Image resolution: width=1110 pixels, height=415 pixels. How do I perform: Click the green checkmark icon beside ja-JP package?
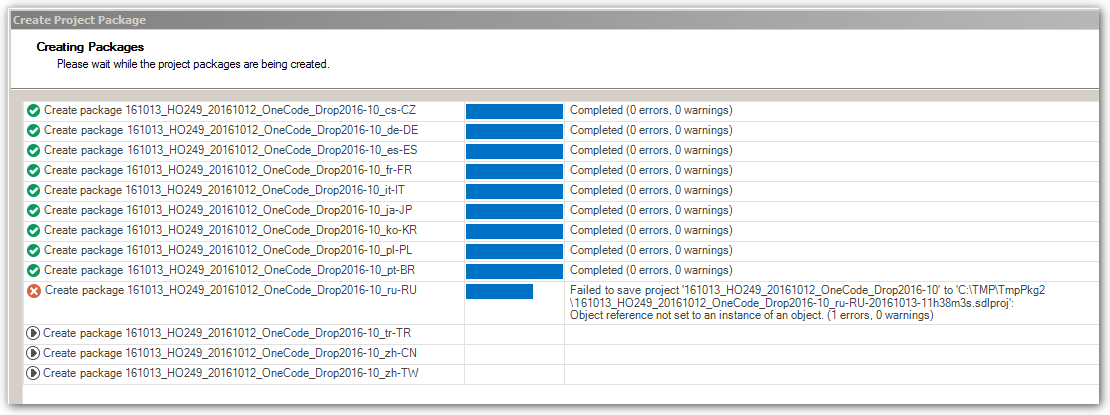tap(33, 210)
